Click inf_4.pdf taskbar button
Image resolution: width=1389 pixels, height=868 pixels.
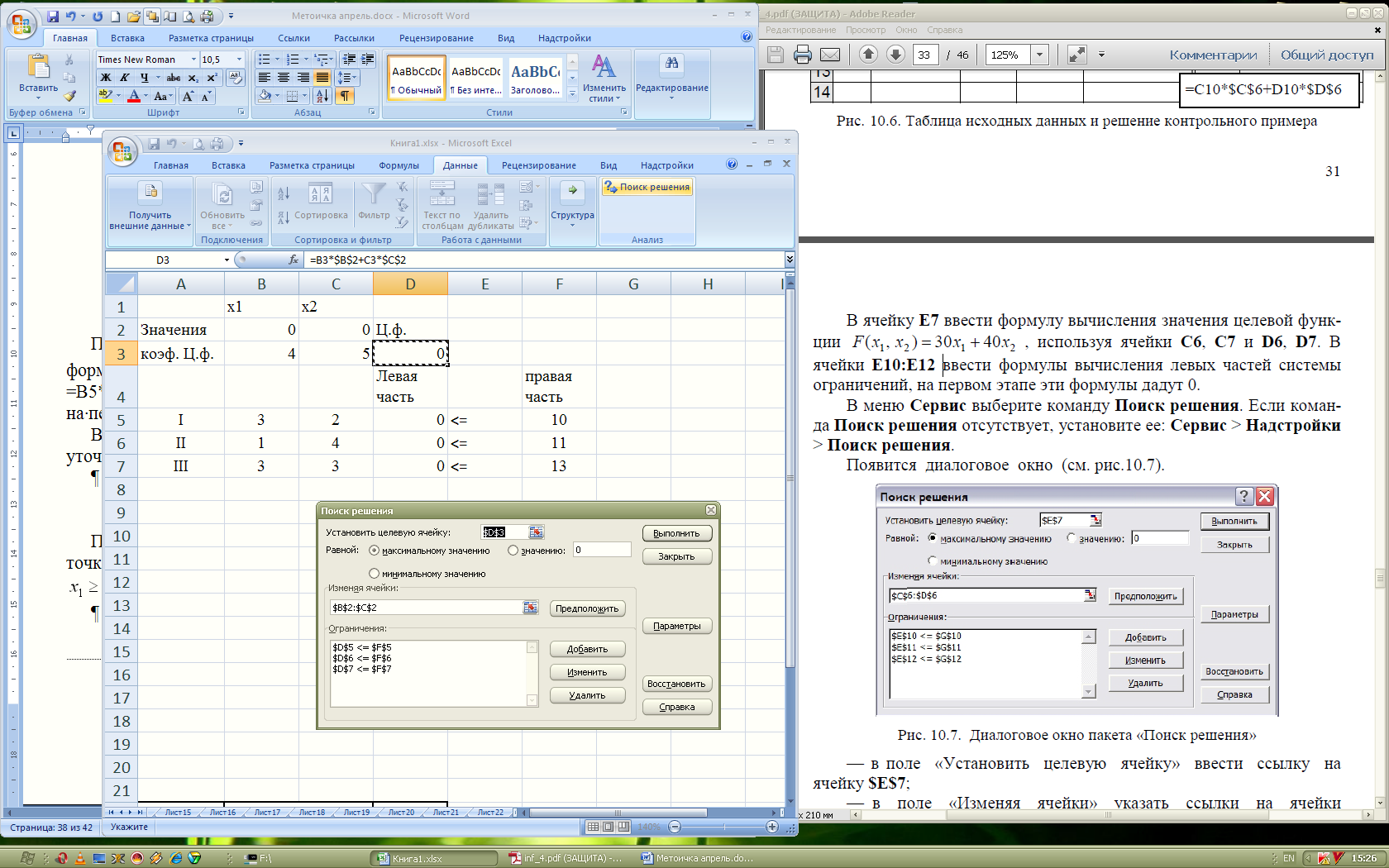pos(566,858)
